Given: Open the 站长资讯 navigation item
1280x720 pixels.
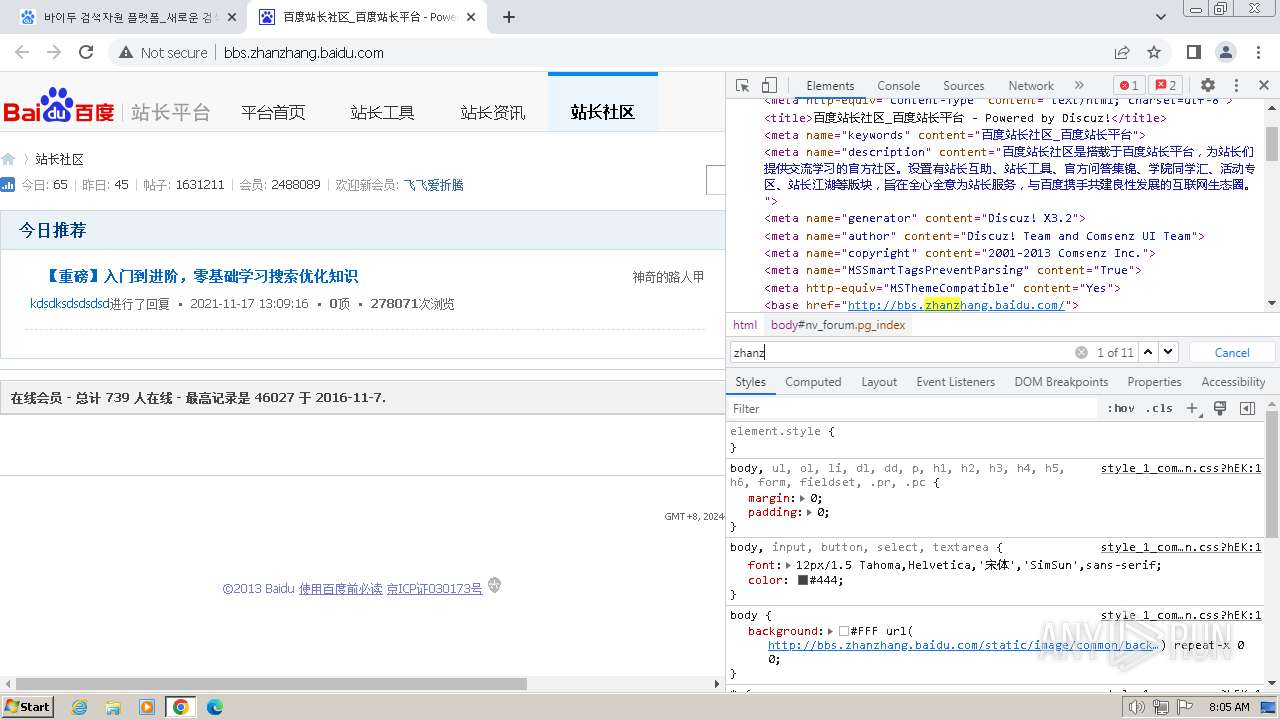Looking at the screenshot, I should pyautogui.click(x=492, y=112).
